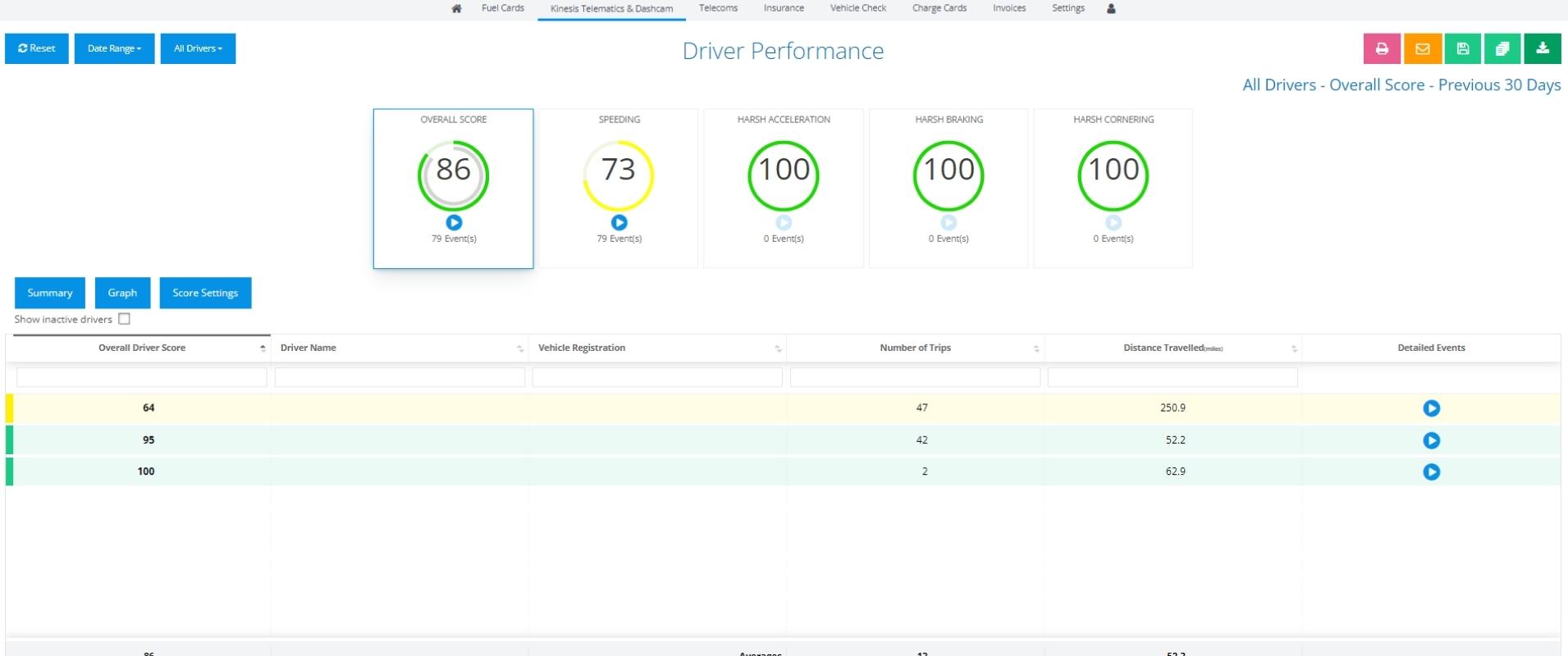Screen dimensions: 1568x656
Task: Click the Summary button
Action: point(50,293)
